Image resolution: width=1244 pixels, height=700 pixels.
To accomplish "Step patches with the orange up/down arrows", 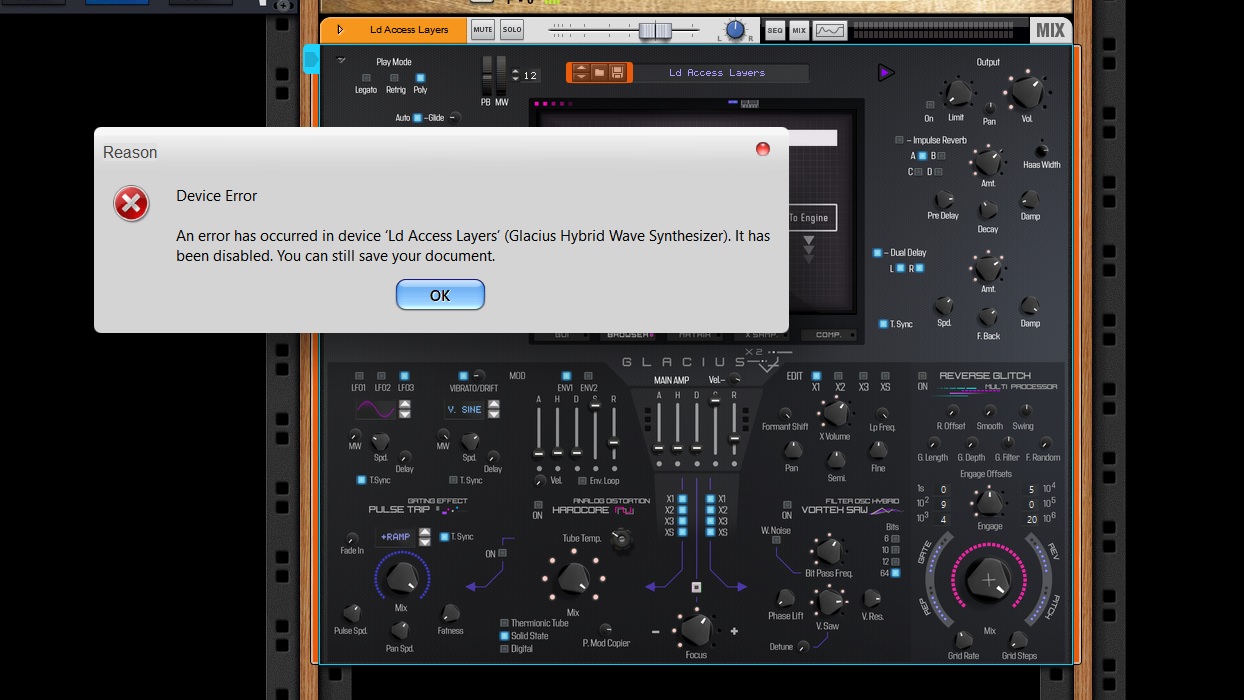I will click(580, 72).
